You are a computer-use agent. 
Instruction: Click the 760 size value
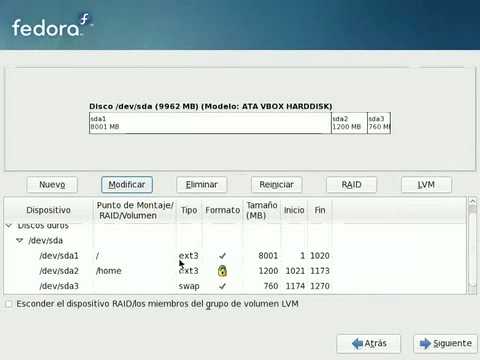coord(271,286)
